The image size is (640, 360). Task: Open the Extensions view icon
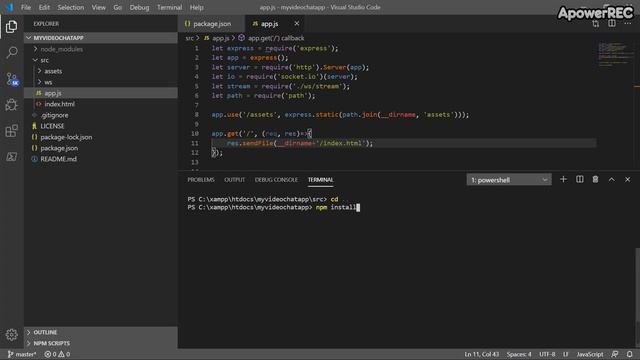point(11,131)
